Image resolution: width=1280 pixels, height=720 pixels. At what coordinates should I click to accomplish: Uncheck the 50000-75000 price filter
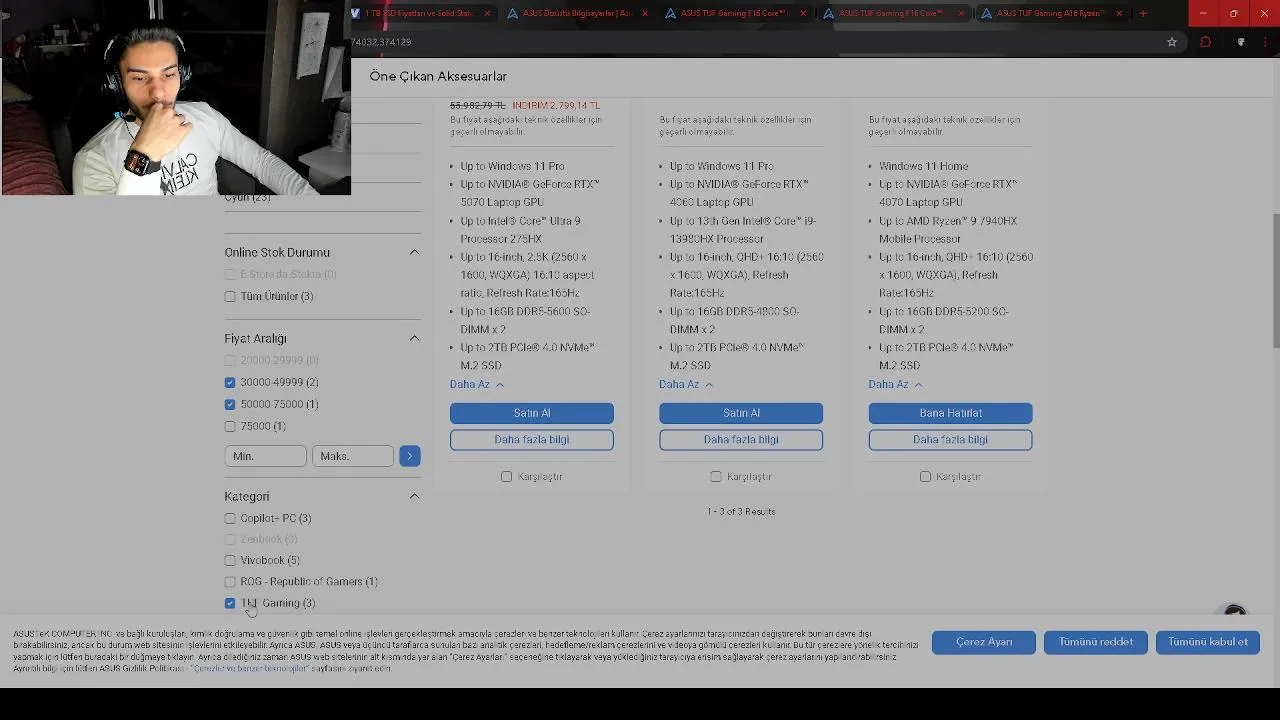[x=230, y=404]
